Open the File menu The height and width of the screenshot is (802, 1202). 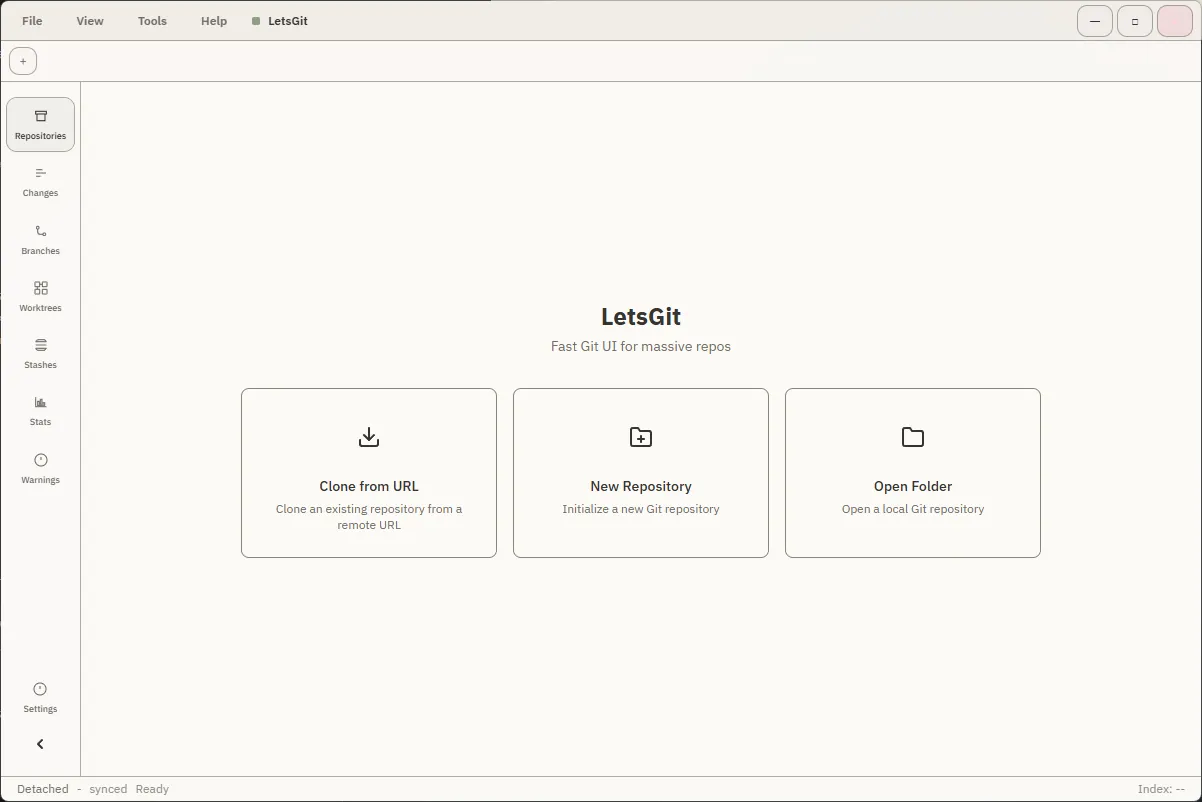[x=31, y=20]
